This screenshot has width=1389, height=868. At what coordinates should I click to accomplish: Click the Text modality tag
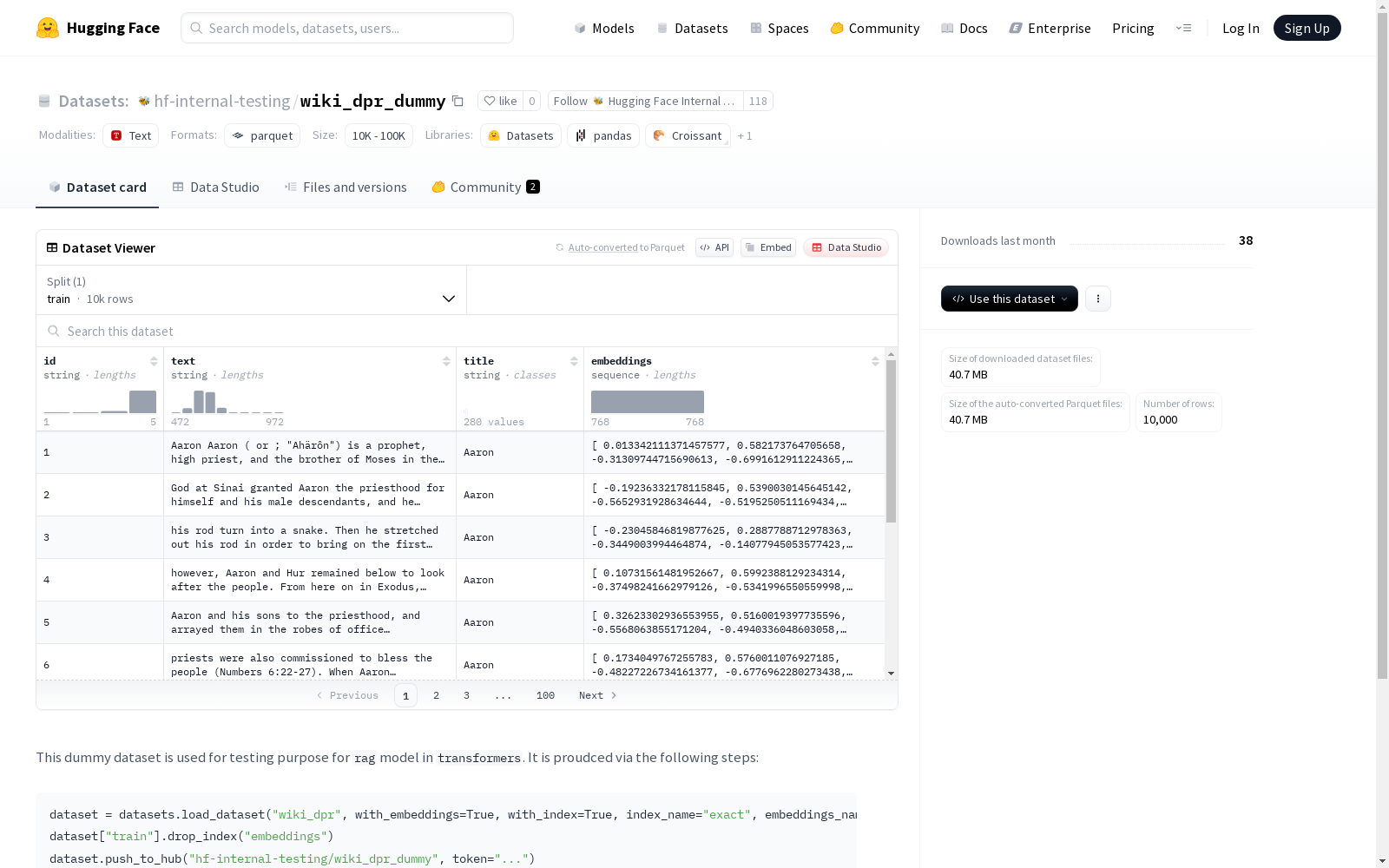point(131,135)
